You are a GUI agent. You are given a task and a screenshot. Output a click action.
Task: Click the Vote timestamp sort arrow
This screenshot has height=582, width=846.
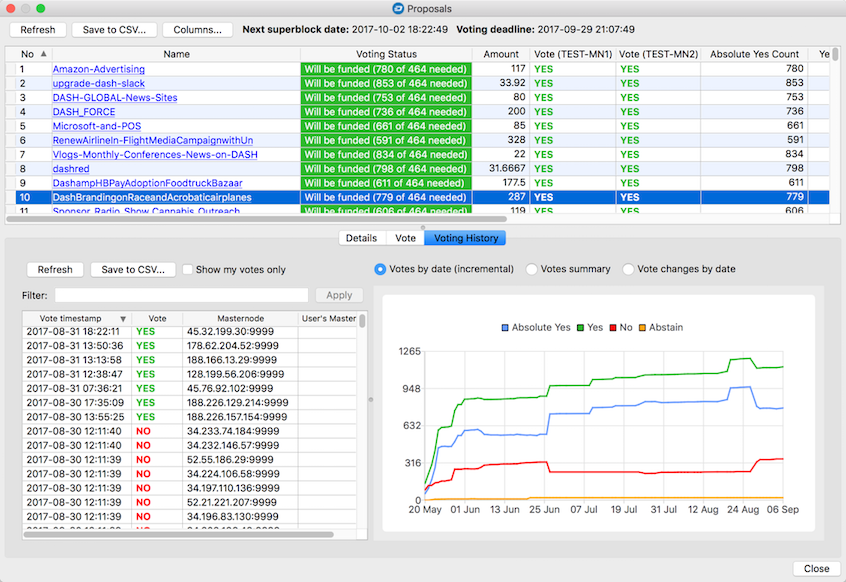(123, 319)
